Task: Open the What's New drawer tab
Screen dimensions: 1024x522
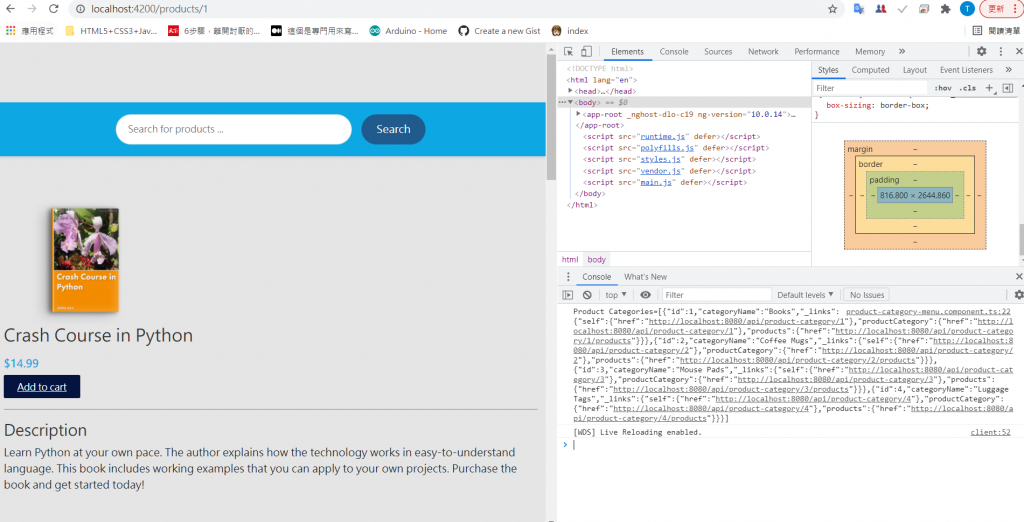Action: tap(645, 276)
